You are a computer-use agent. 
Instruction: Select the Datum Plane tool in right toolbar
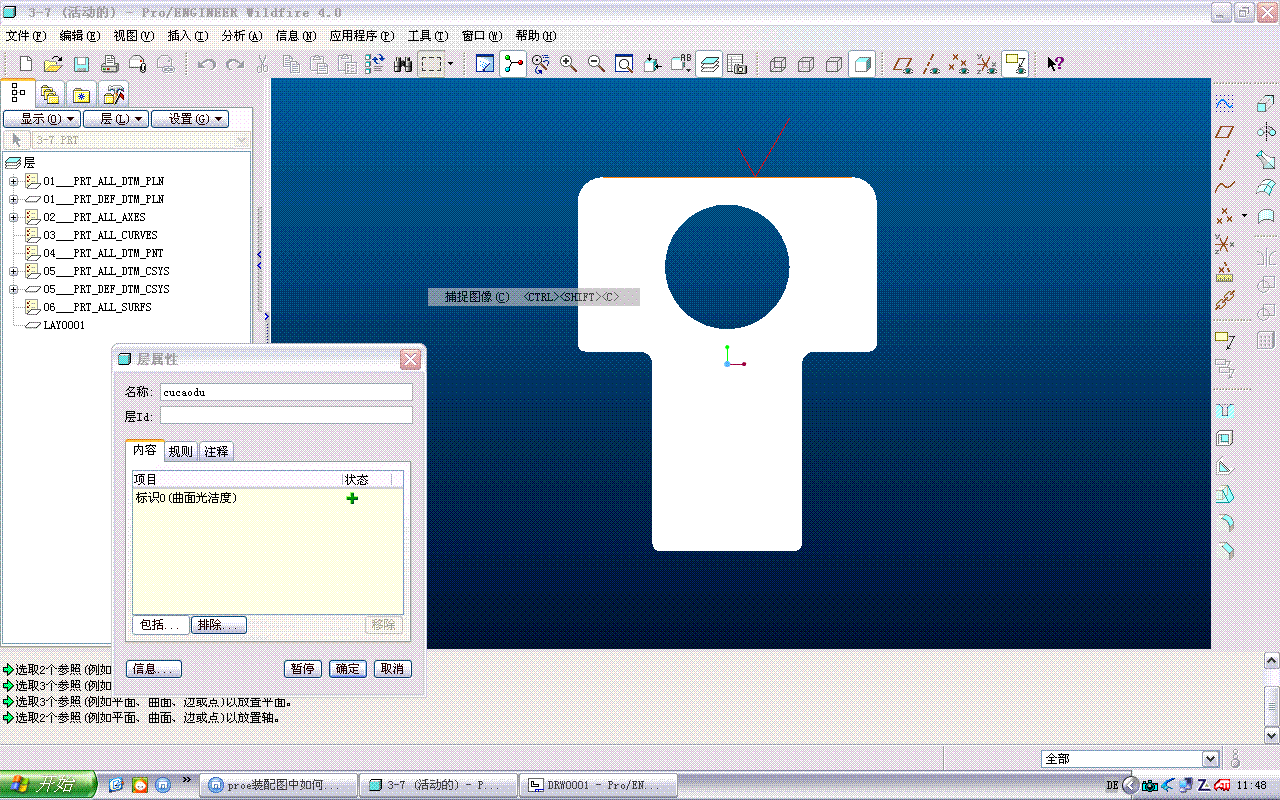pos(1224,132)
